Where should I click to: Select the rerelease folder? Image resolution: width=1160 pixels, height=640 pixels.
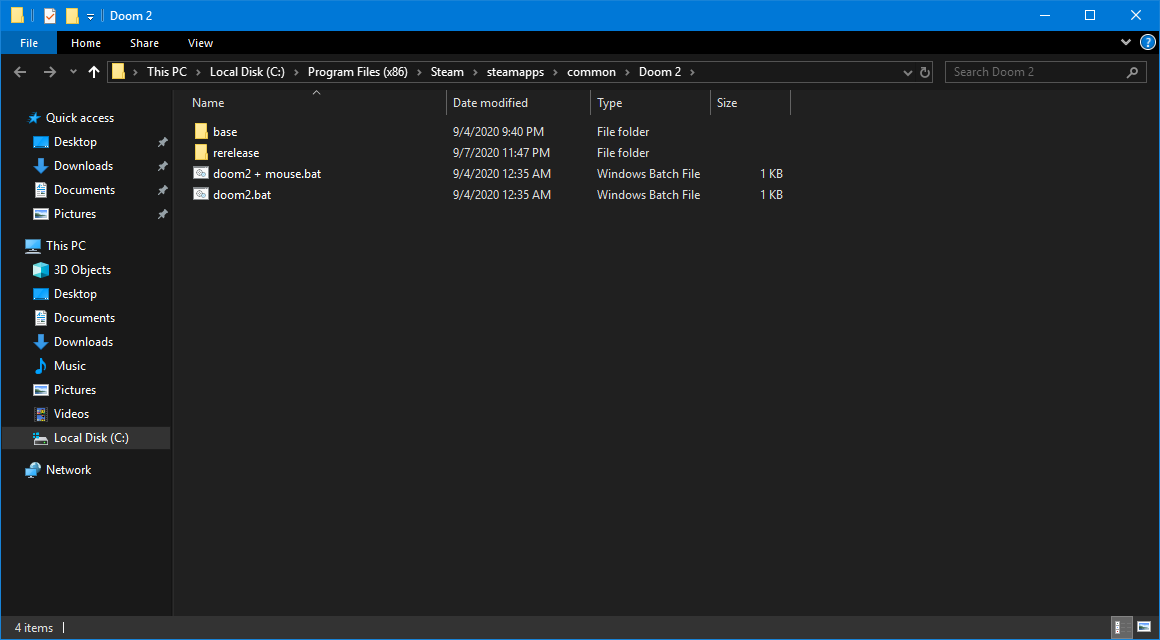coord(235,152)
